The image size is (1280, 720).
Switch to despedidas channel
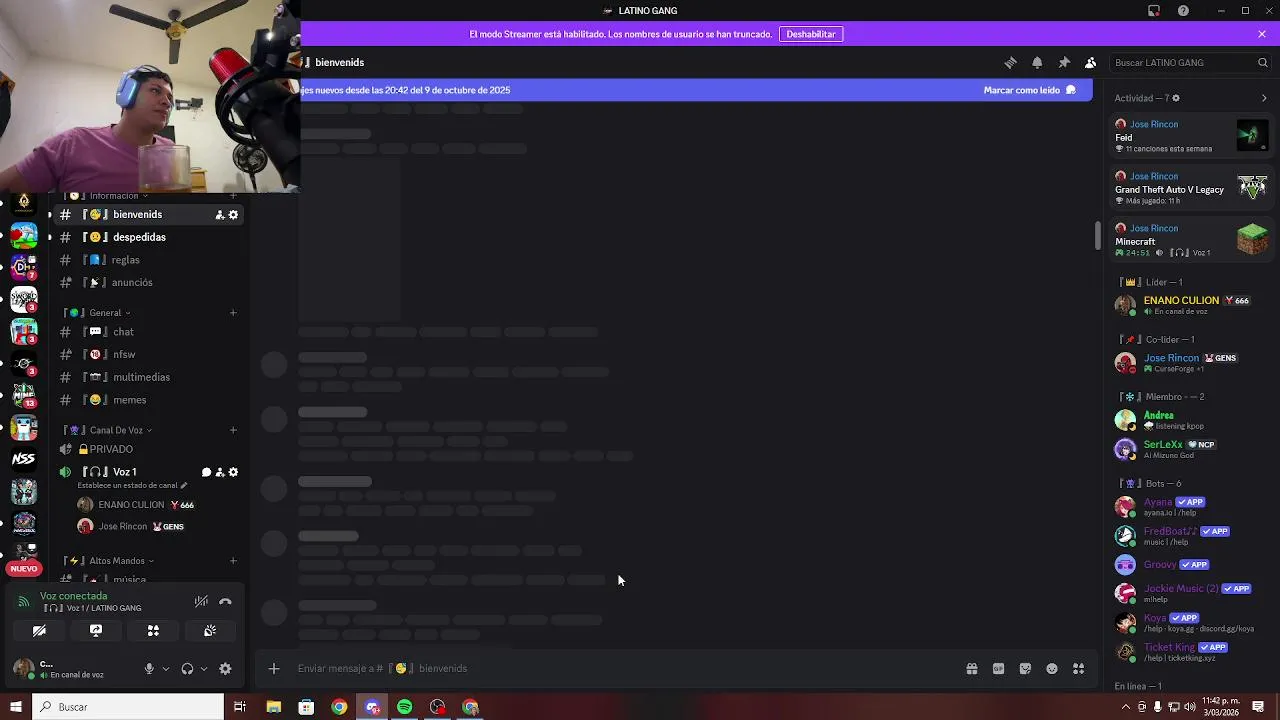tap(150, 237)
